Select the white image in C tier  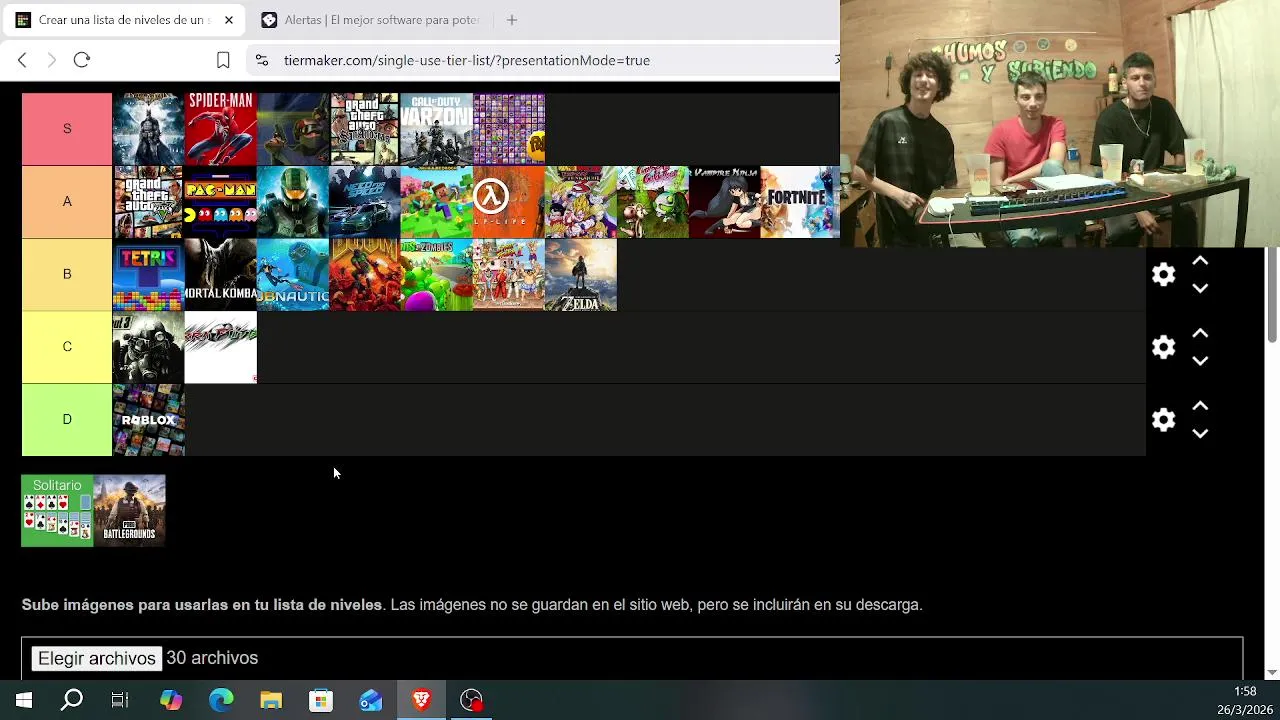(x=221, y=347)
